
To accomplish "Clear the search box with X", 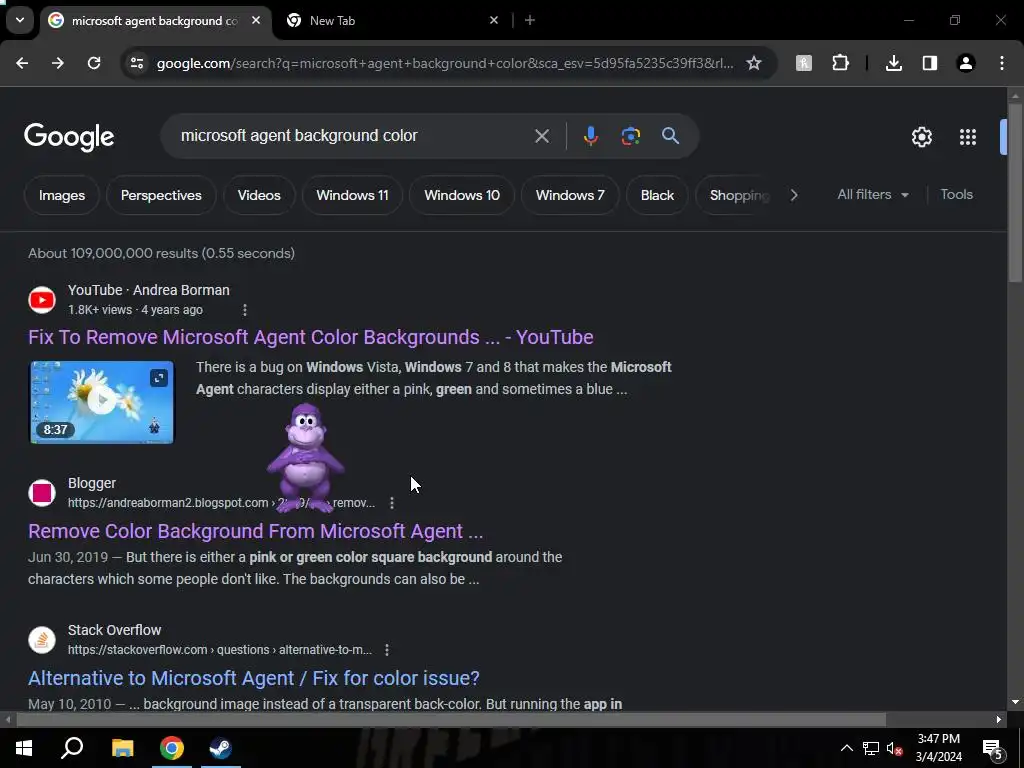I will tap(542, 136).
